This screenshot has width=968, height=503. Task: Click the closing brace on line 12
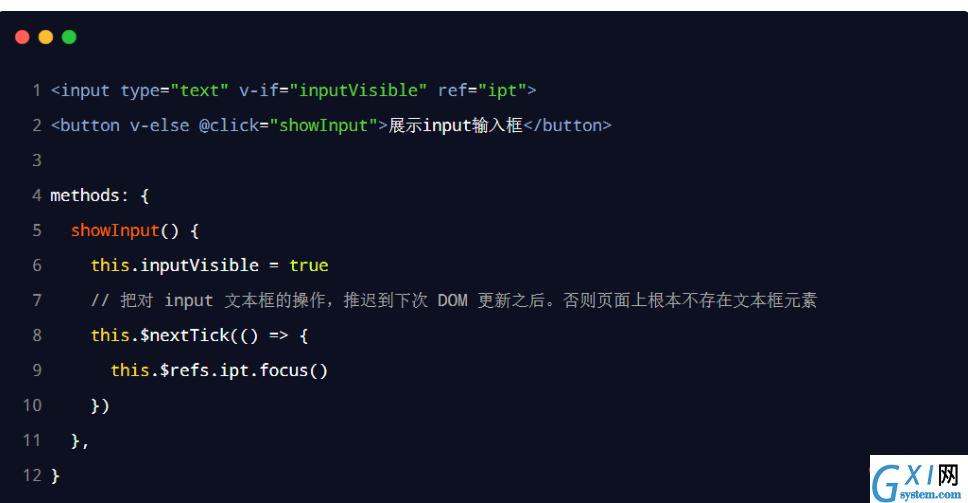pyautogui.click(x=55, y=476)
